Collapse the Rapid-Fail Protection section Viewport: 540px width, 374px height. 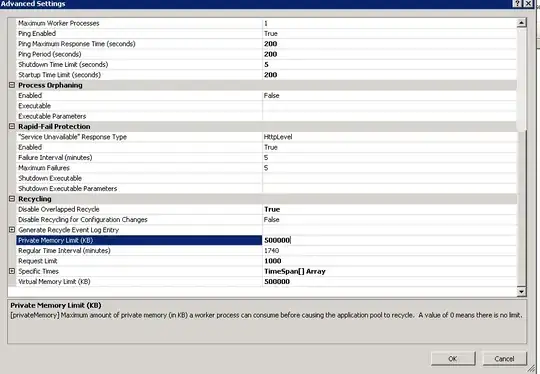[x=12, y=126]
